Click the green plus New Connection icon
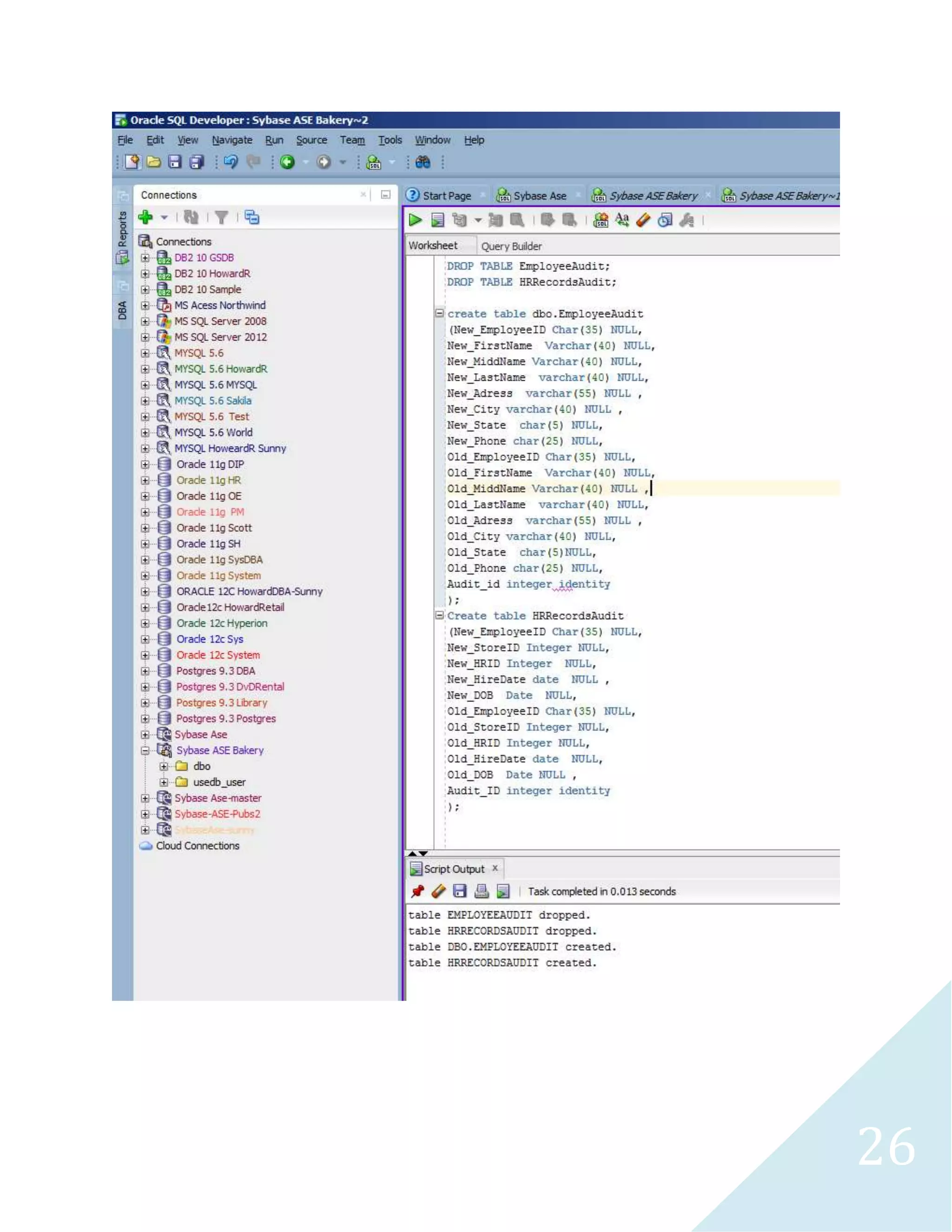This screenshot has width=952, height=1232. click(145, 217)
